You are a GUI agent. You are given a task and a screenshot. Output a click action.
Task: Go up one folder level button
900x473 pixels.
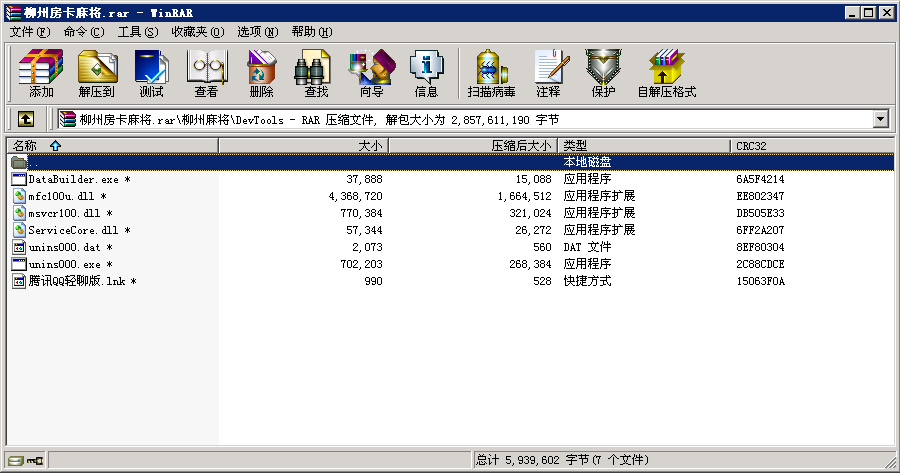click(26, 119)
